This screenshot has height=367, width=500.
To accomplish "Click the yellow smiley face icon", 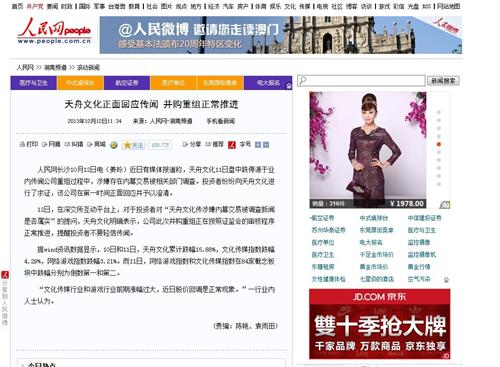I will 114,145.
